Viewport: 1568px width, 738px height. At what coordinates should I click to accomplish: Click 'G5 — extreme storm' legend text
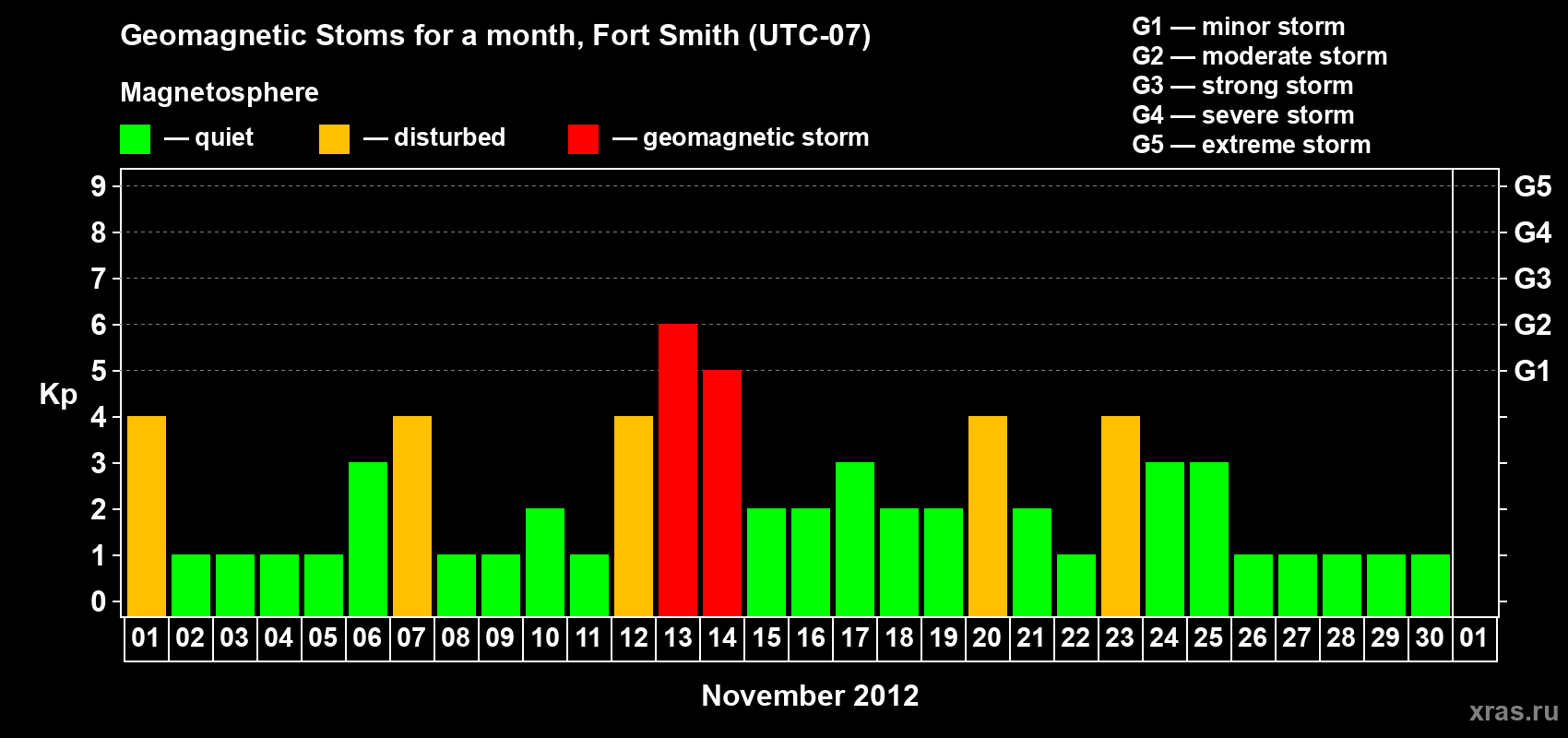tap(1252, 145)
